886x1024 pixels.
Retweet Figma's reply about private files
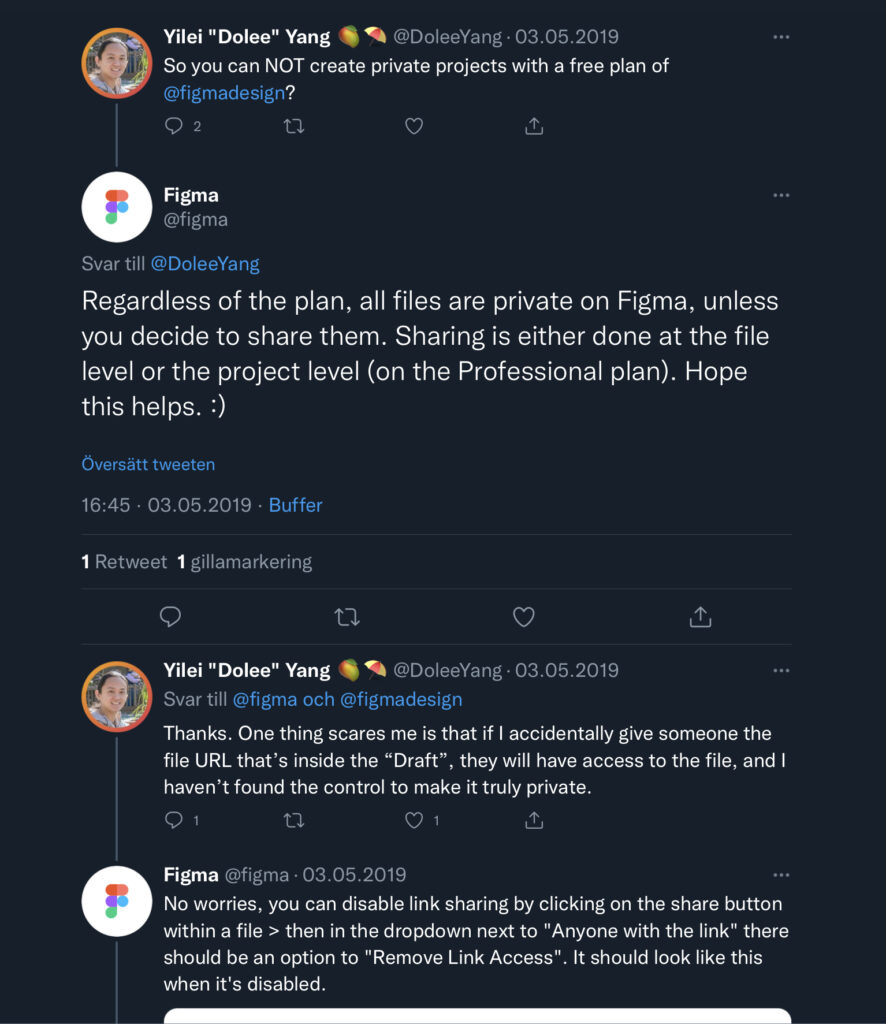[x=347, y=617]
